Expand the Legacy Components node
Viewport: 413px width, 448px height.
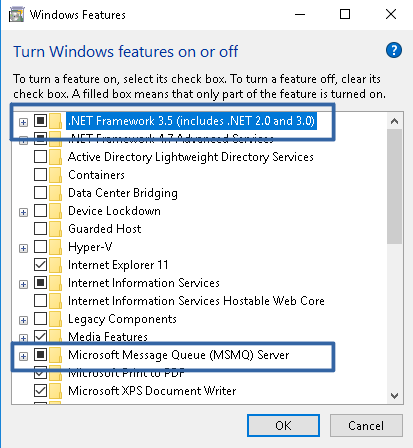(x=23, y=320)
